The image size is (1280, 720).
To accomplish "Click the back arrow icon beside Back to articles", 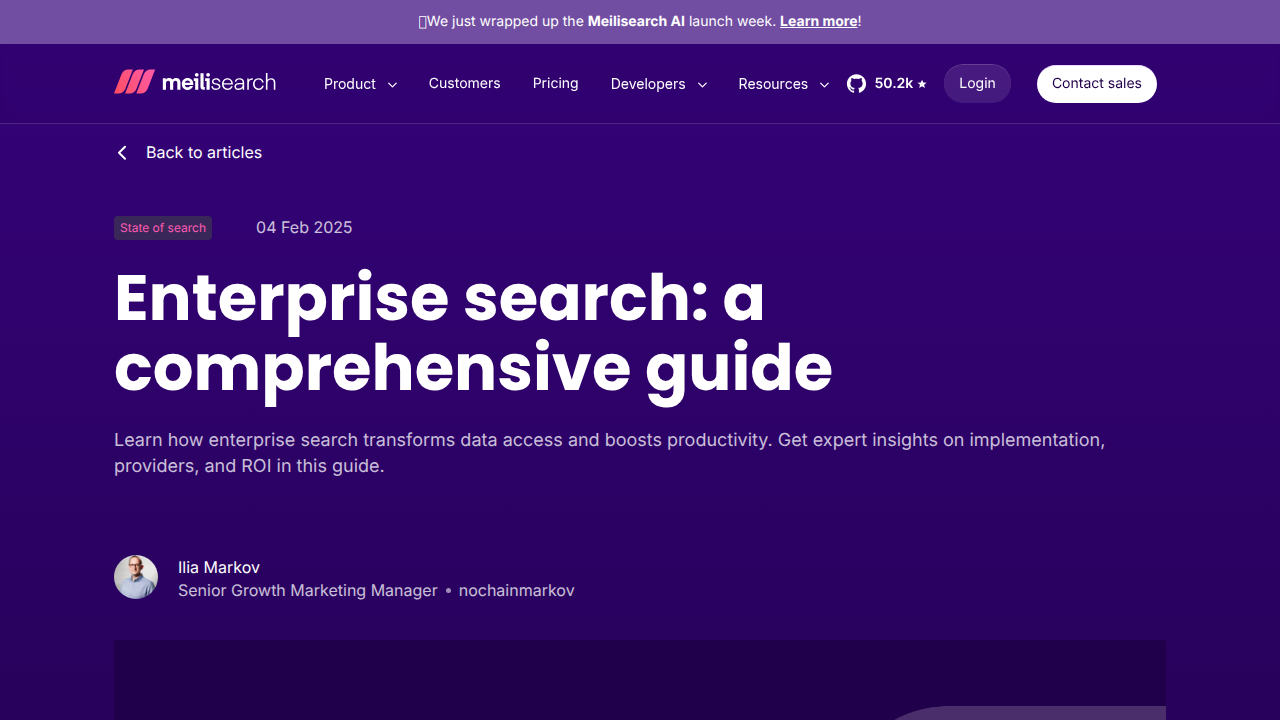I will pos(122,153).
